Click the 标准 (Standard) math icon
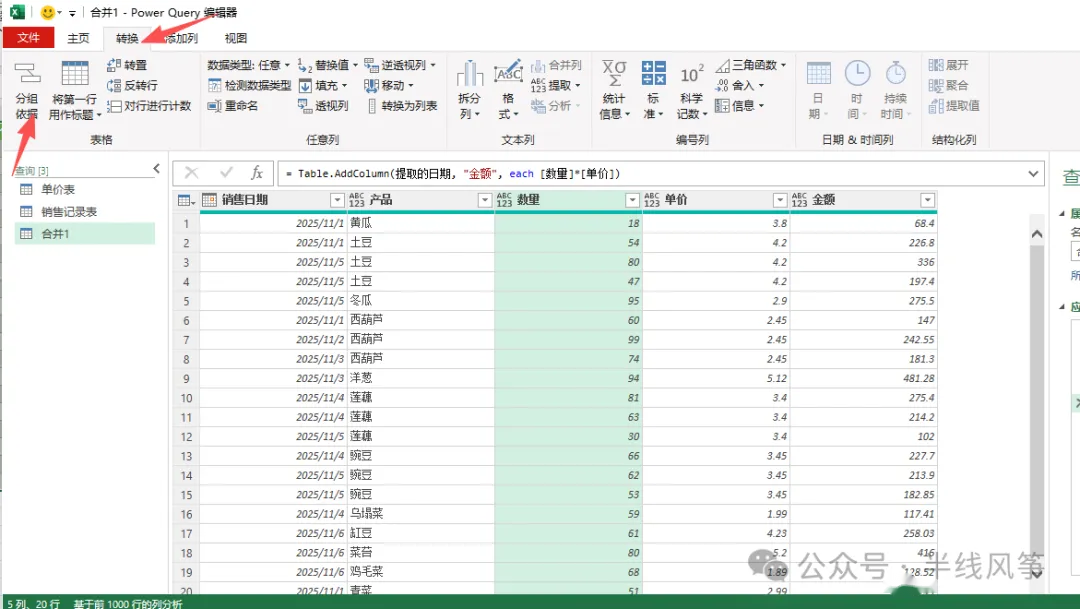This screenshot has height=609, width=1080. [653, 73]
